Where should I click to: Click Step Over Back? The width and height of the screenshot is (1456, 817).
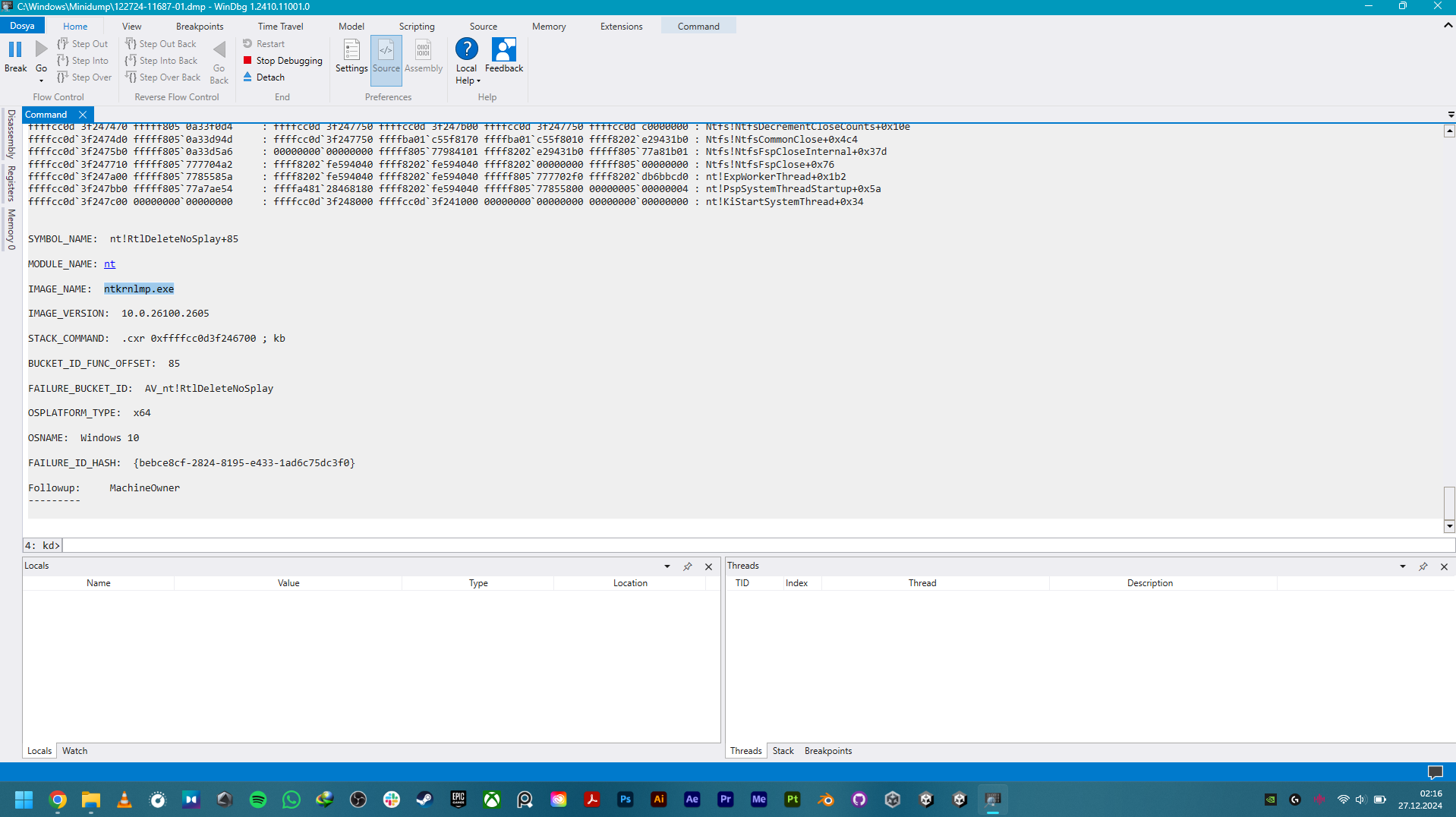tap(163, 77)
